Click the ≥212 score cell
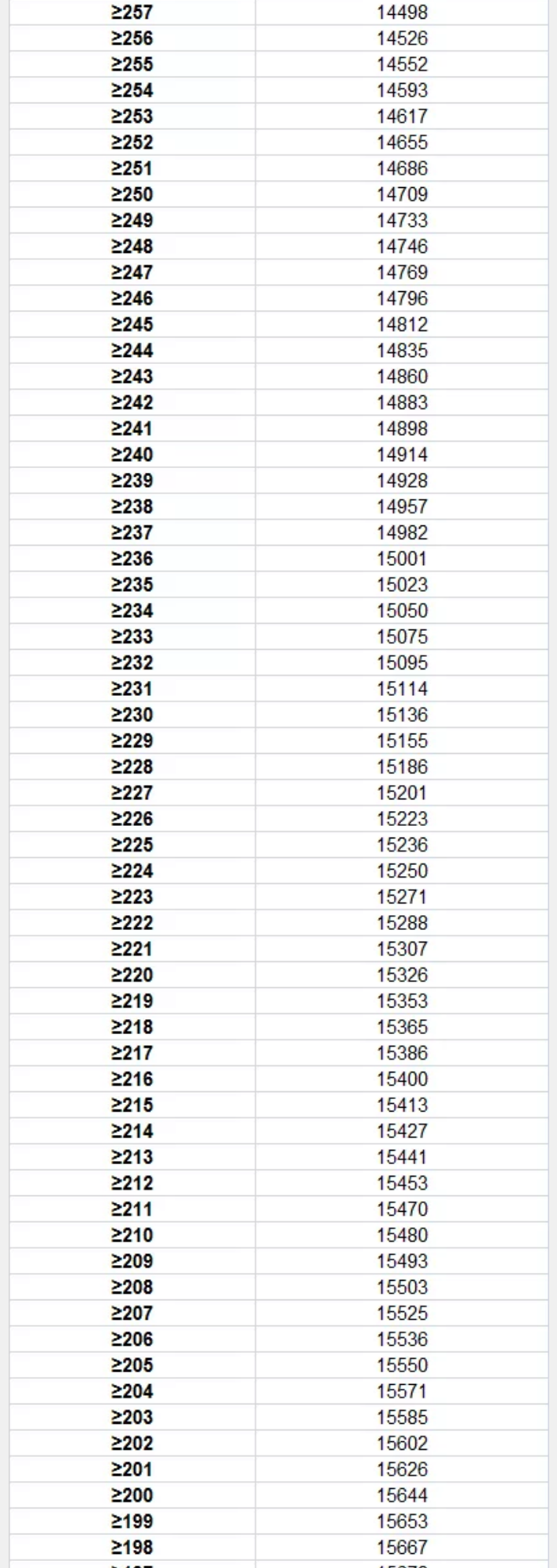The image size is (557, 1568). tap(132, 1183)
